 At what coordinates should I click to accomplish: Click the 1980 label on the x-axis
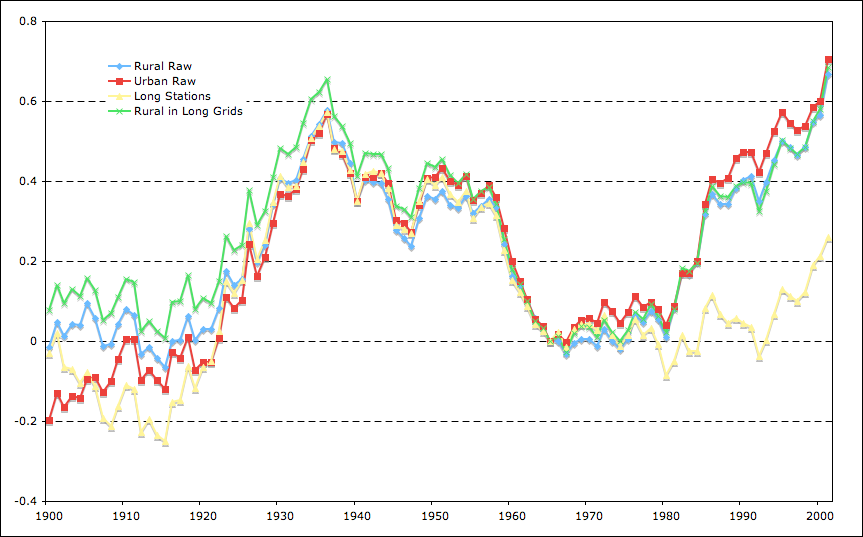coord(665,517)
